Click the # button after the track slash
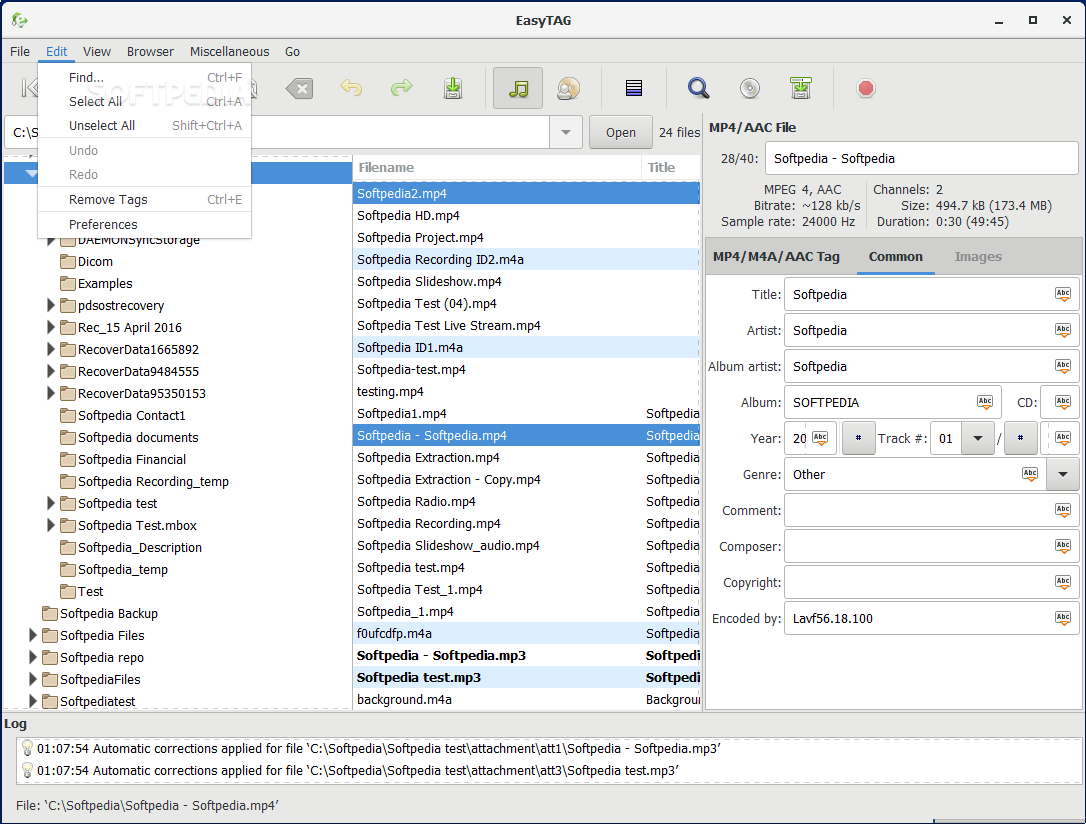The height and width of the screenshot is (824, 1086). coord(1020,438)
